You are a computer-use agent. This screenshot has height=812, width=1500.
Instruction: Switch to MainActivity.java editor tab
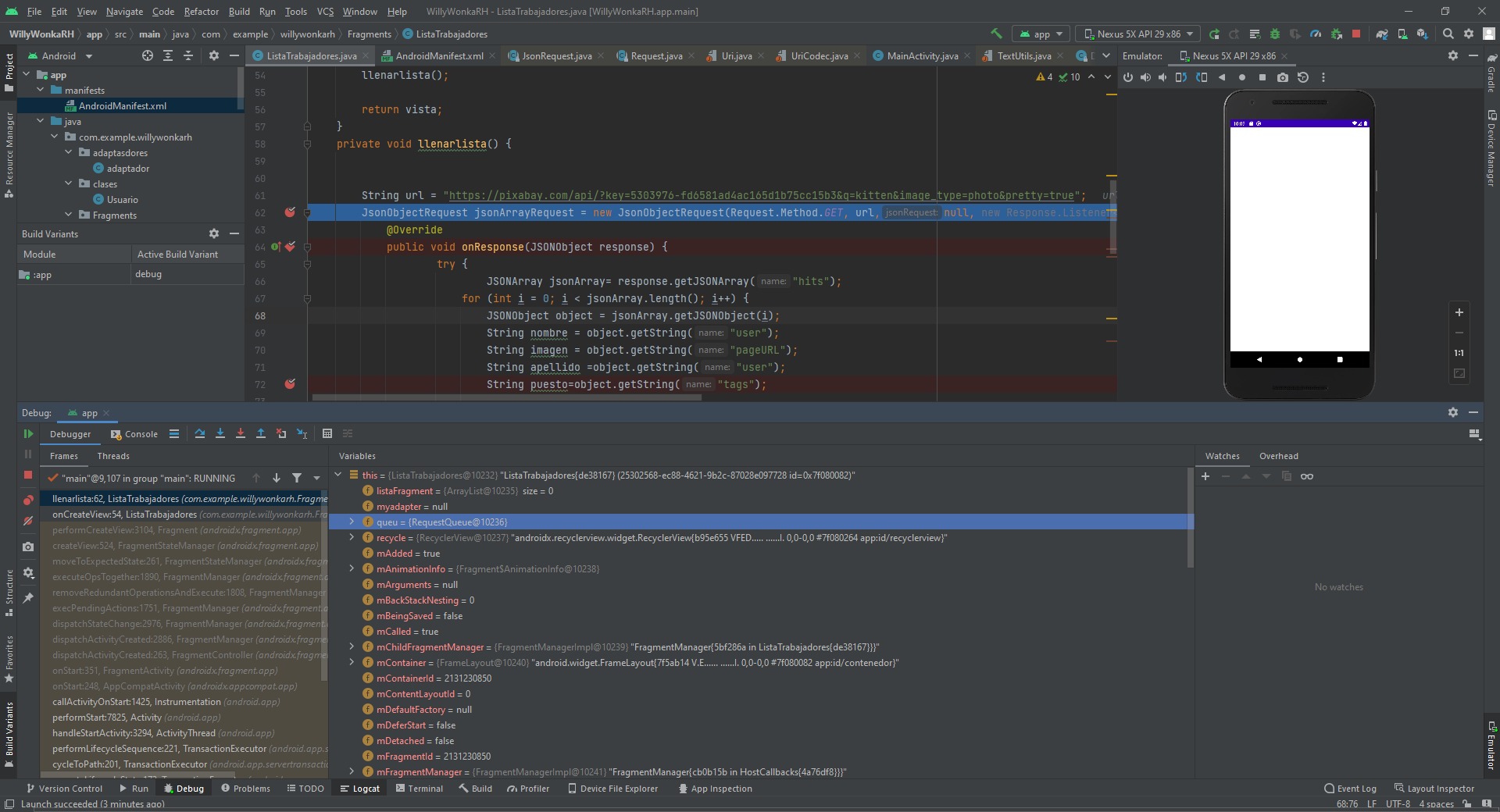[922, 55]
